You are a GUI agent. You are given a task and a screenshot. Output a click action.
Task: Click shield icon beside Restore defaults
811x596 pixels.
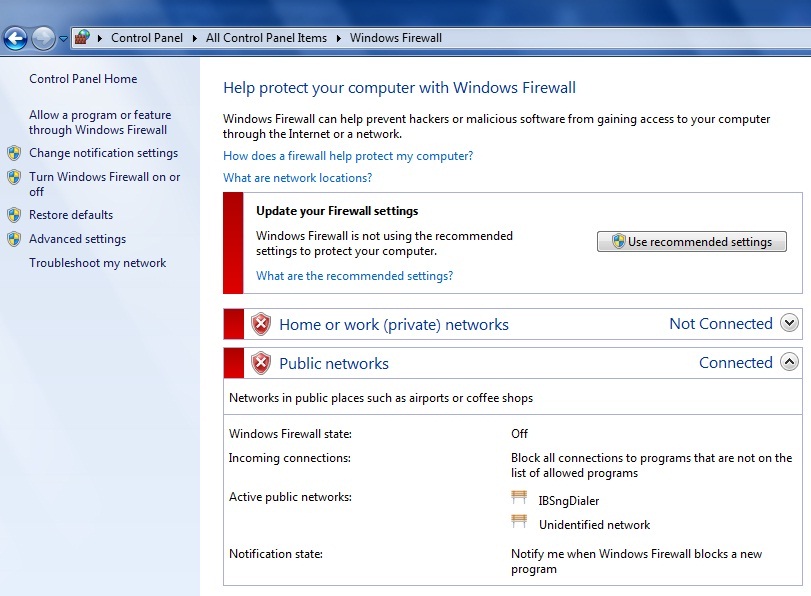click(x=14, y=215)
